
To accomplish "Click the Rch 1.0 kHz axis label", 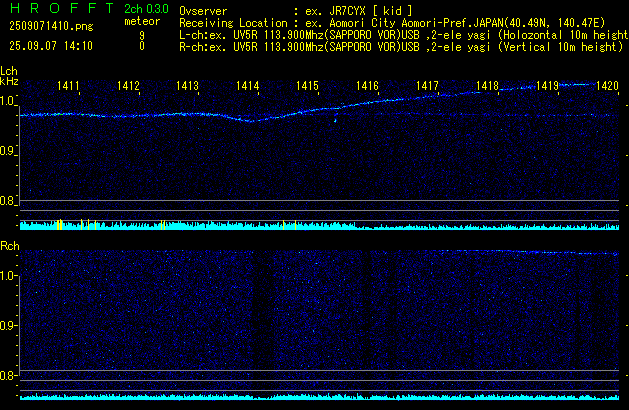I will tap(7, 276).
